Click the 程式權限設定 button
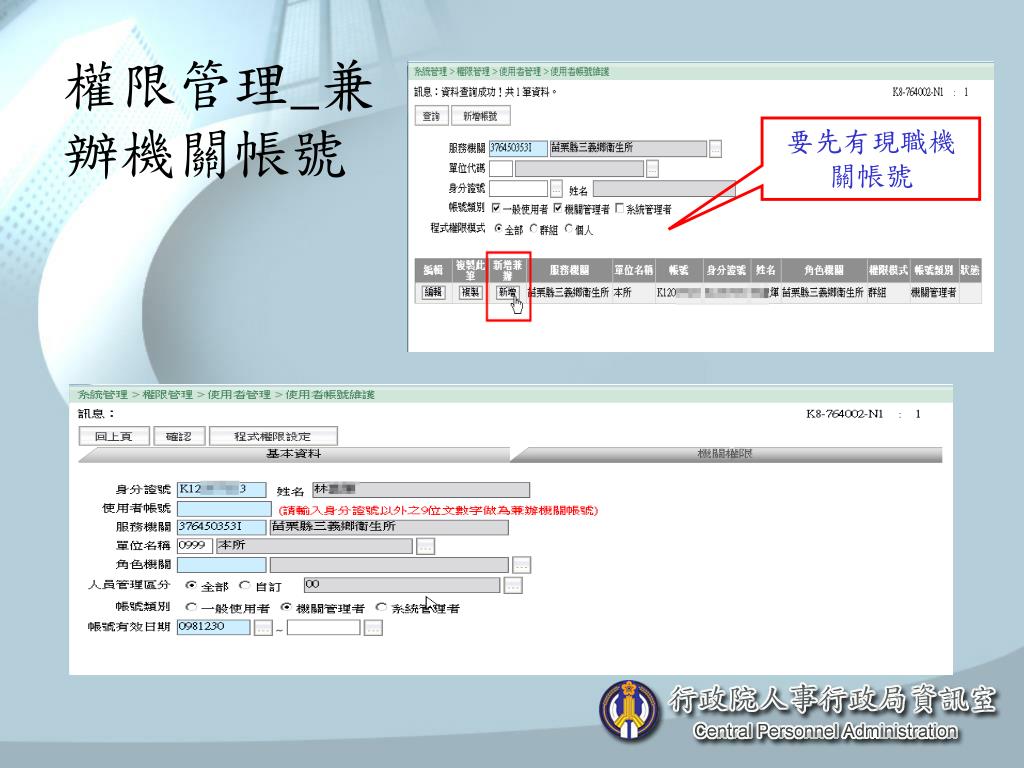Viewport: 1024px width, 768px height. click(273, 436)
